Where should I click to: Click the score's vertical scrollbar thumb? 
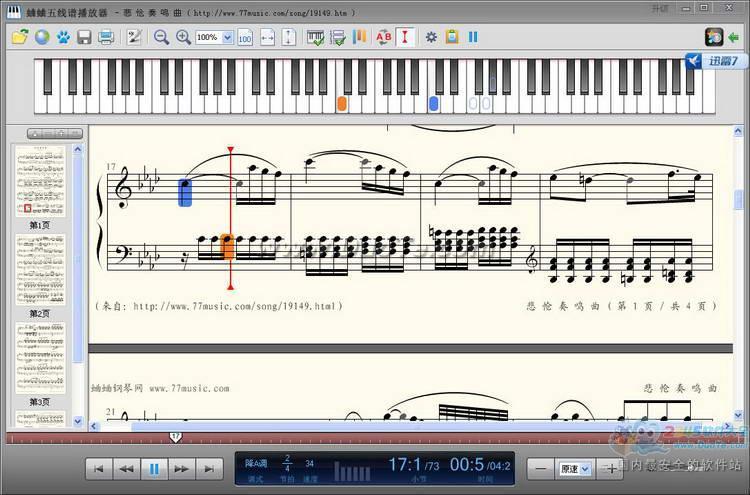tap(738, 198)
